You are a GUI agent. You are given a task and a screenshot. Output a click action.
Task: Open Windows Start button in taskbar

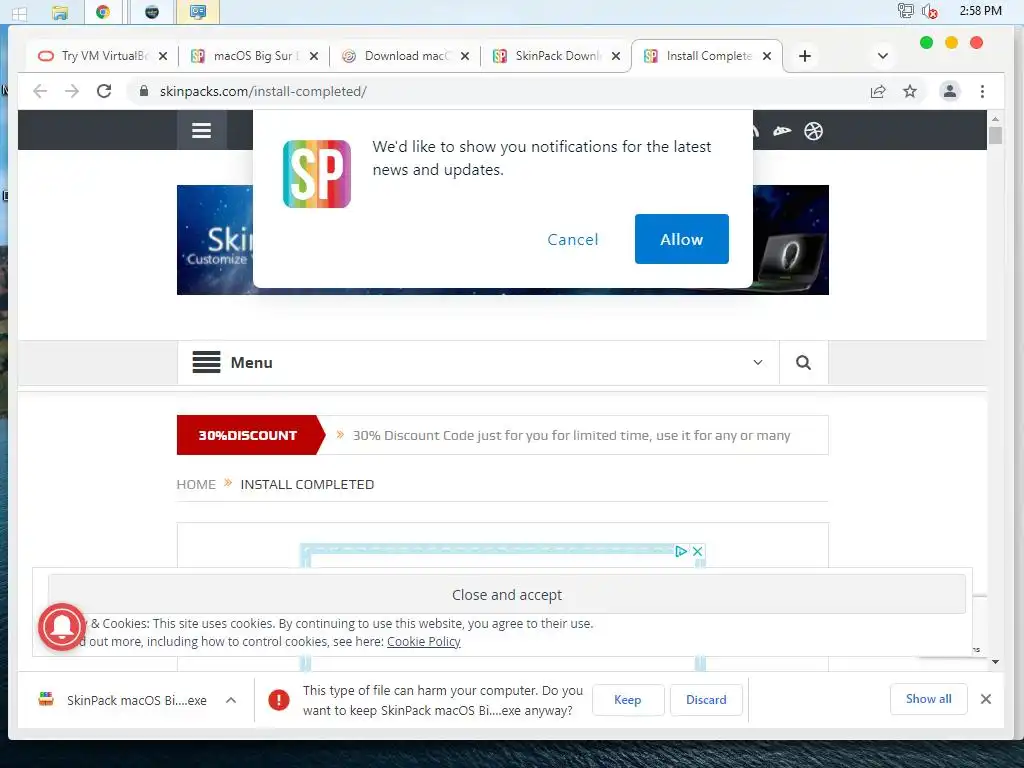[x=19, y=12]
